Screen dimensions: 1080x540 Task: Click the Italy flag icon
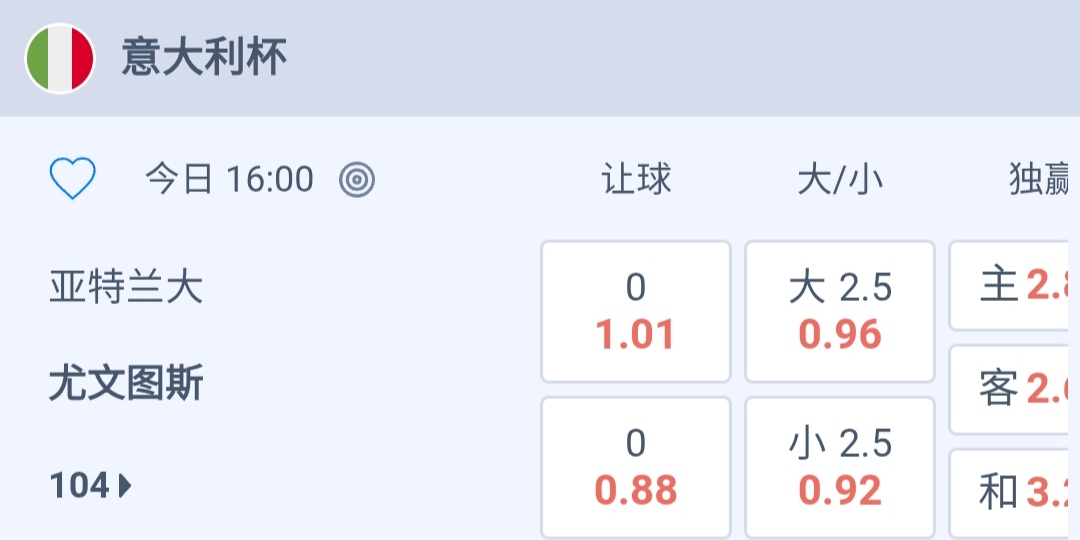click(x=60, y=58)
